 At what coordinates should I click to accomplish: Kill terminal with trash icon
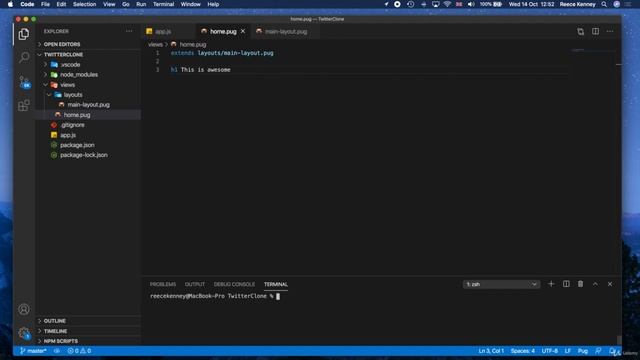580,284
